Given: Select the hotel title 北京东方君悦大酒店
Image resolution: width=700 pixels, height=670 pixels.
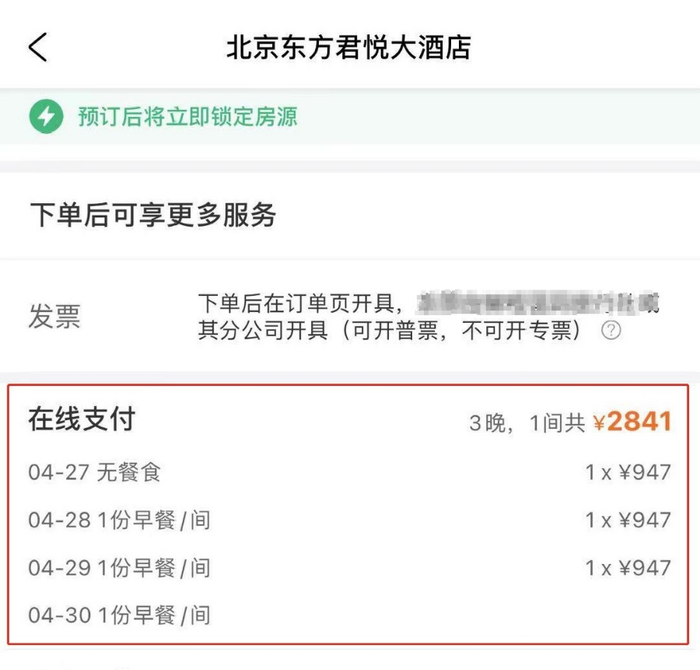Looking at the screenshot, I should point(349,47).
